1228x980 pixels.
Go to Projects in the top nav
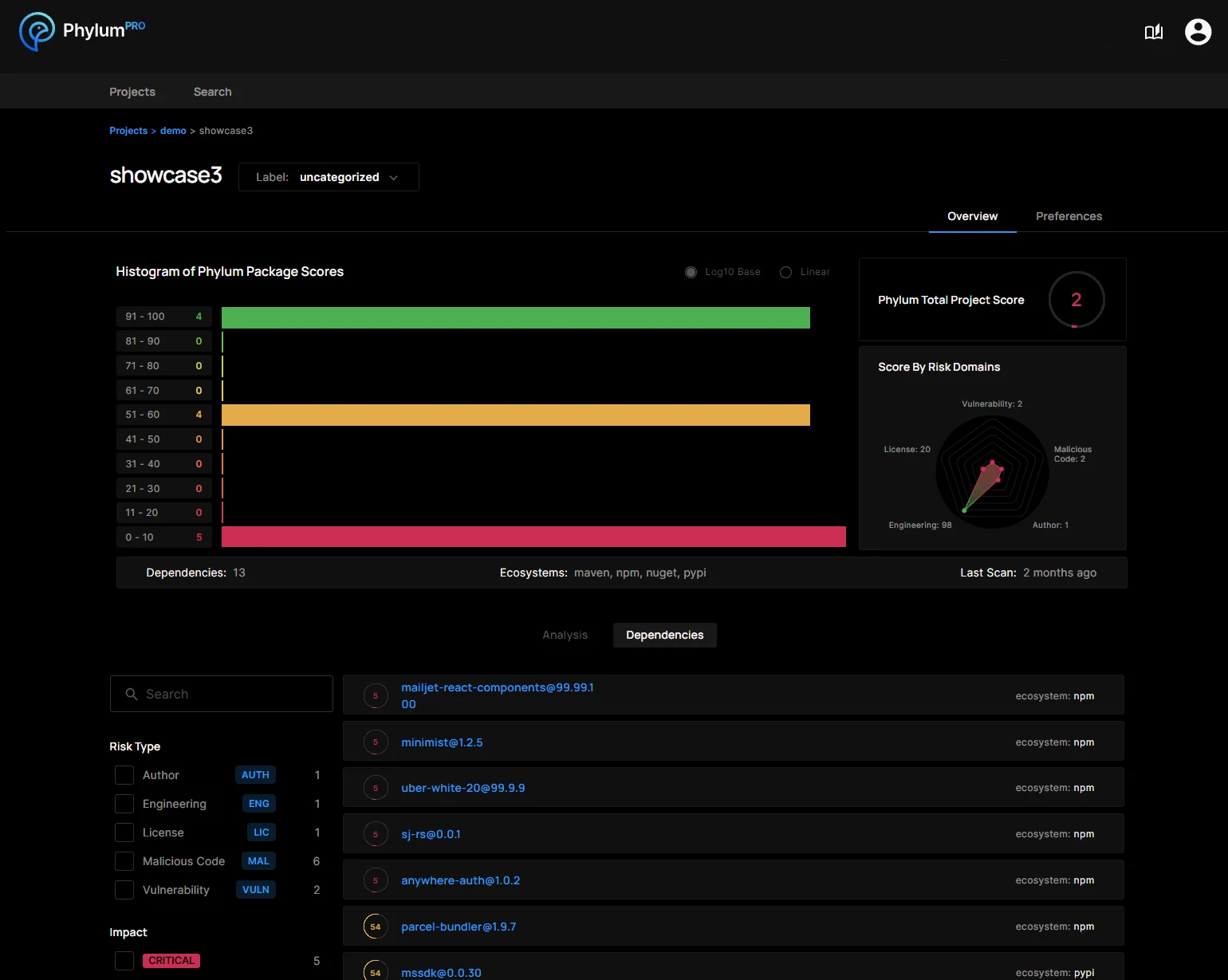132,92
